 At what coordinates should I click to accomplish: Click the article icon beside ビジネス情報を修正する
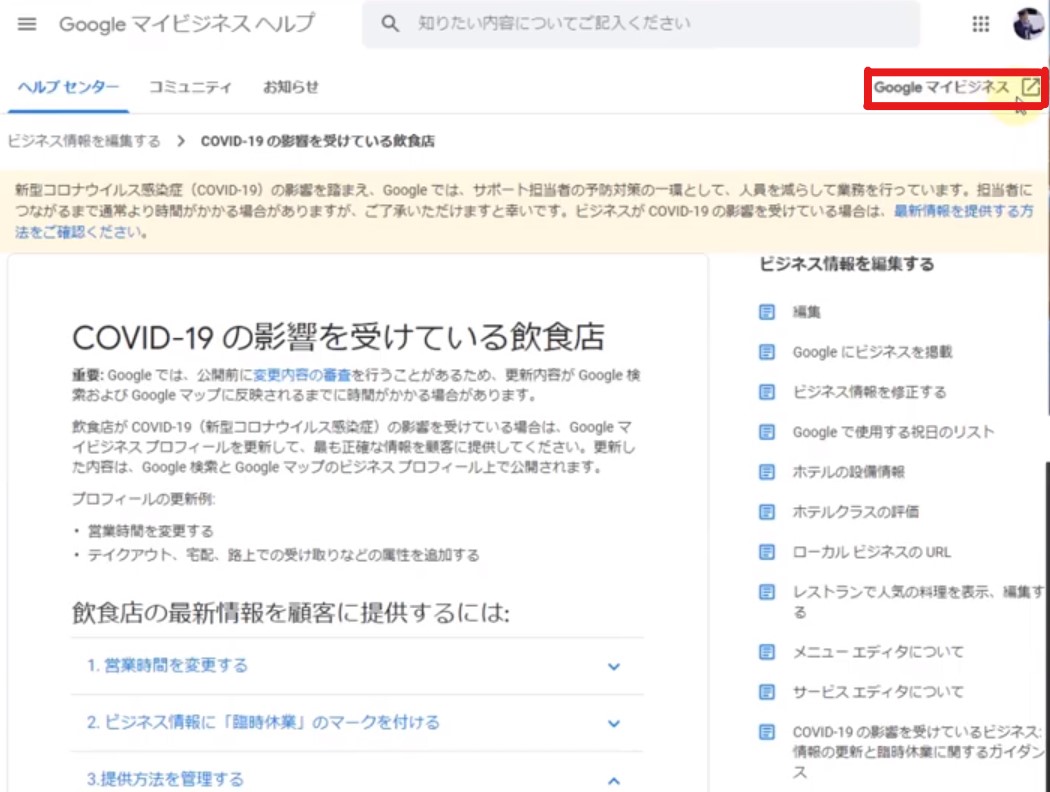click(767, 392)
